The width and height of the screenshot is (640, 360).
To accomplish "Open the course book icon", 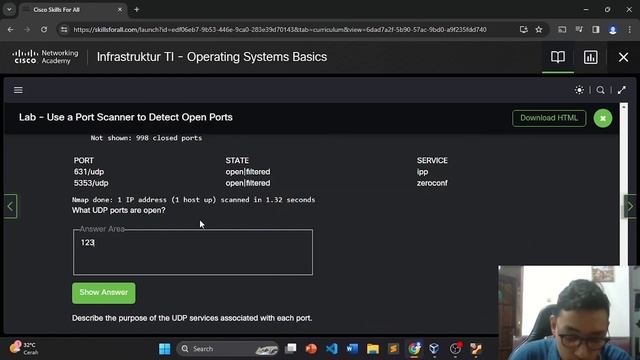I will pos(558,57).
